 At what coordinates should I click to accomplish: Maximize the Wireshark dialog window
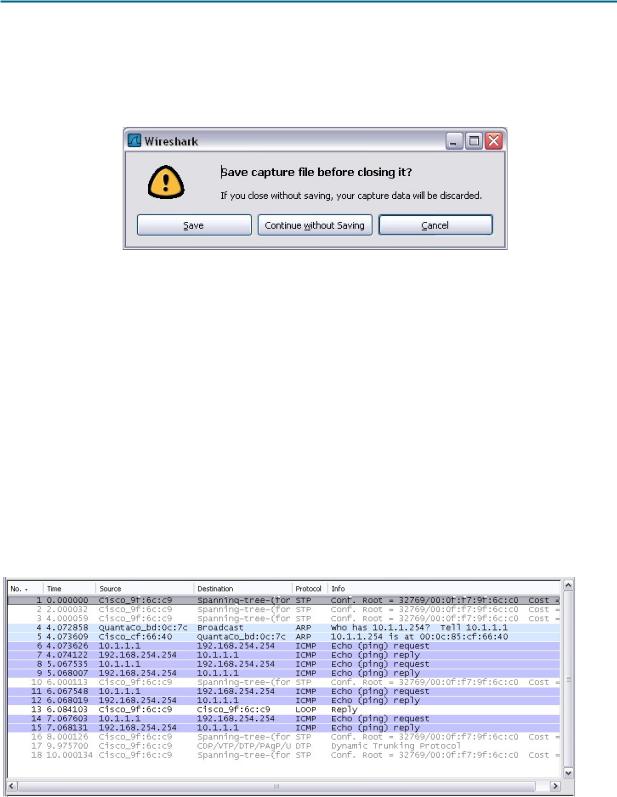[x=474, y=141]
